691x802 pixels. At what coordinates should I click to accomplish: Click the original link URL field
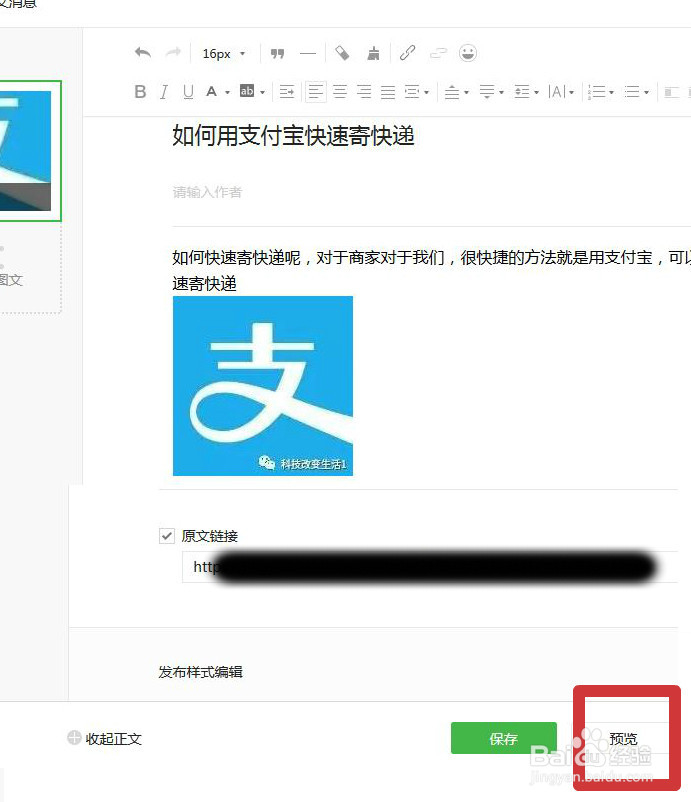(x=430, y=567)
